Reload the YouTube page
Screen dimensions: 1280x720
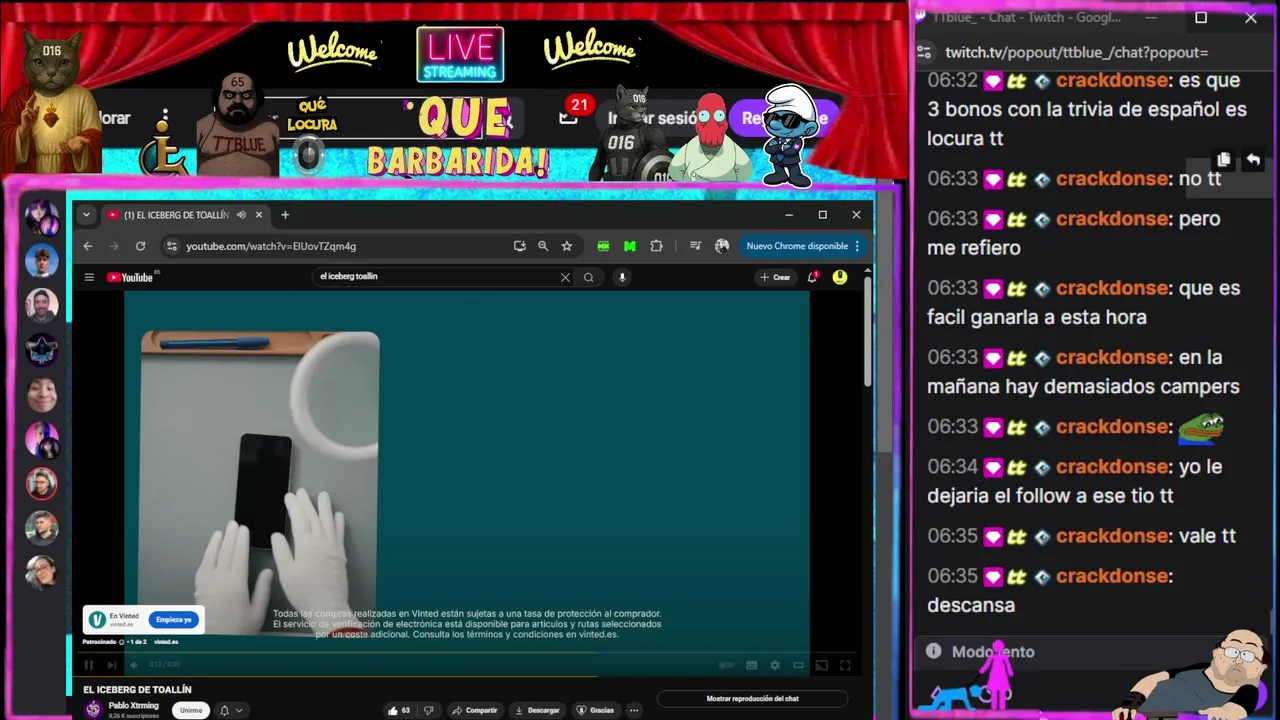coord(140,246)
